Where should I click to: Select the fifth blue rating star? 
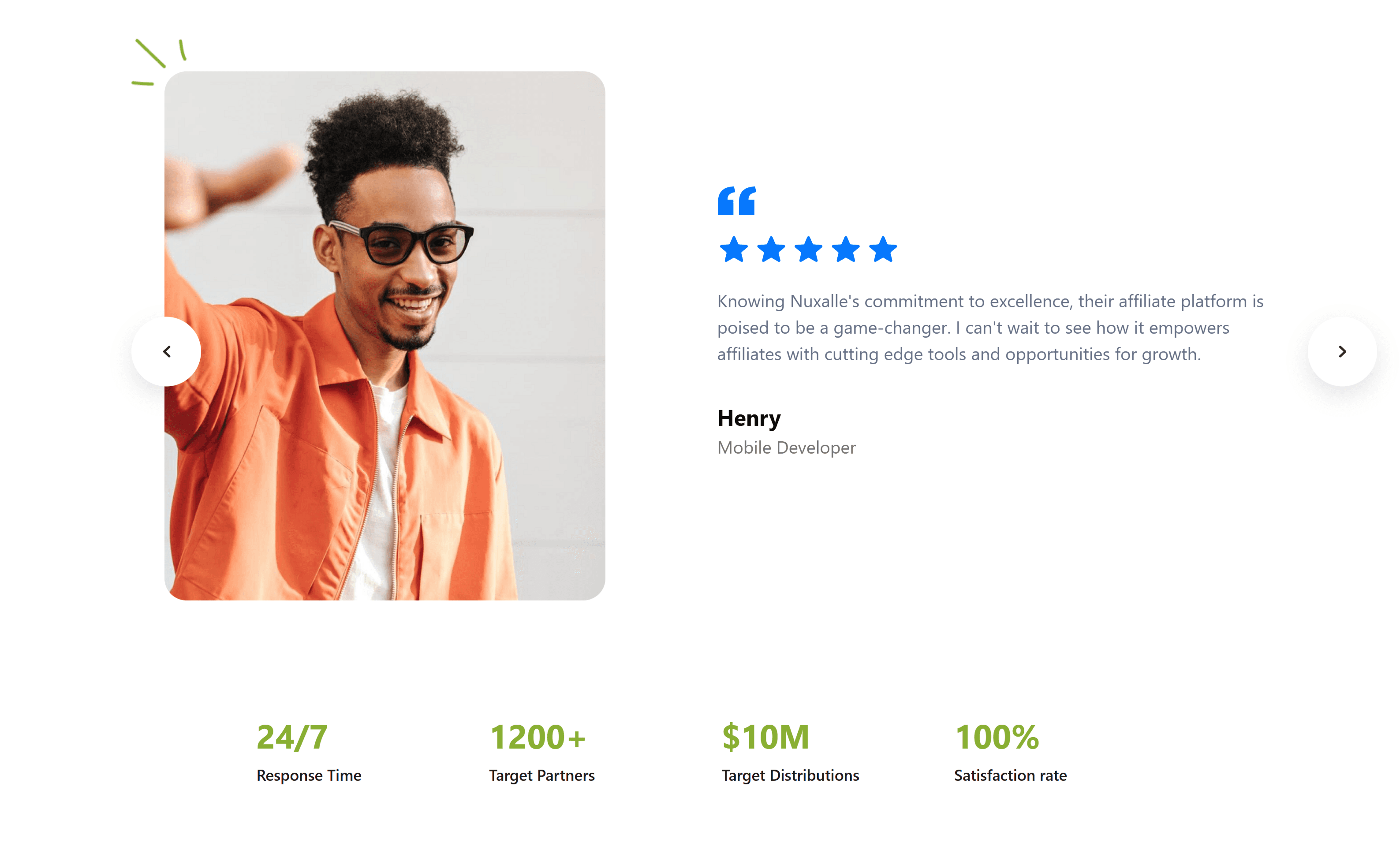883,250
